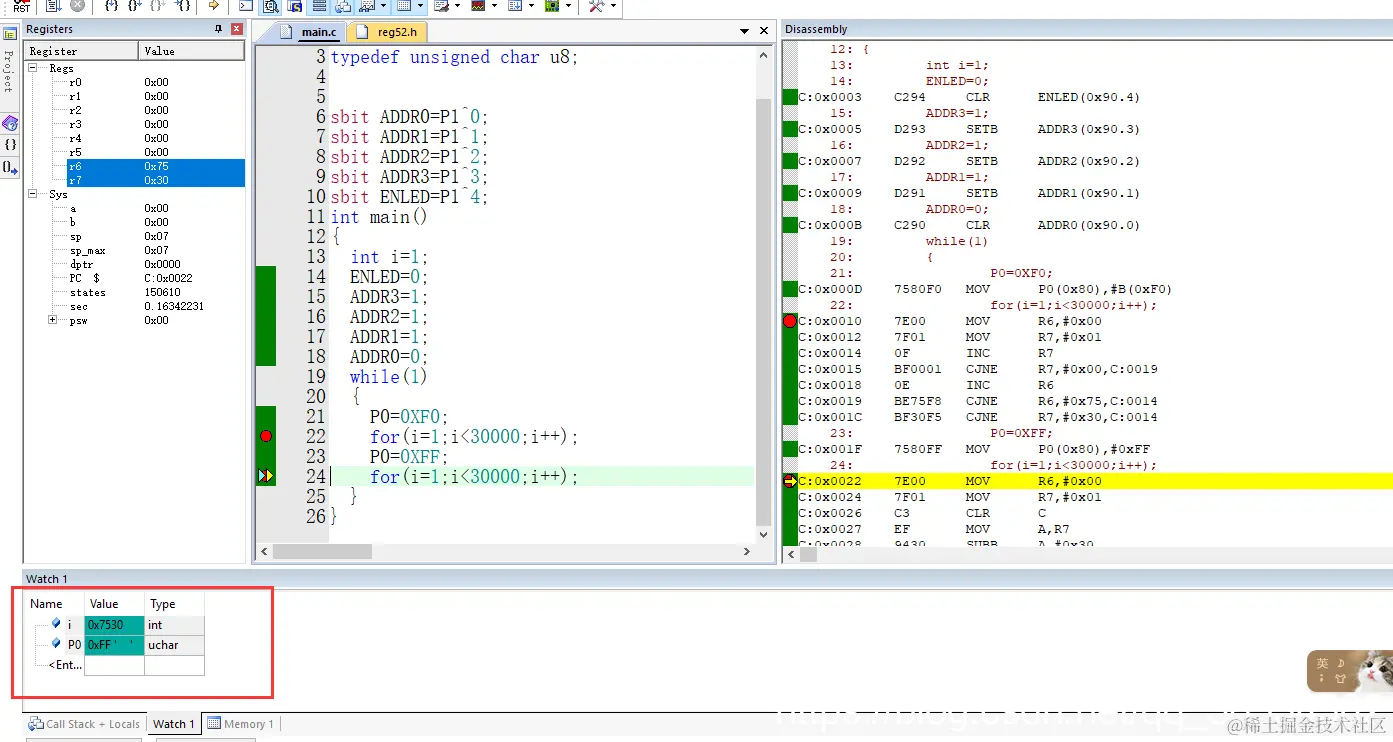The width and height of the screenshot is (1393, 742).
Task: Open Serial windows dropdown arrow
Action: 455,6
